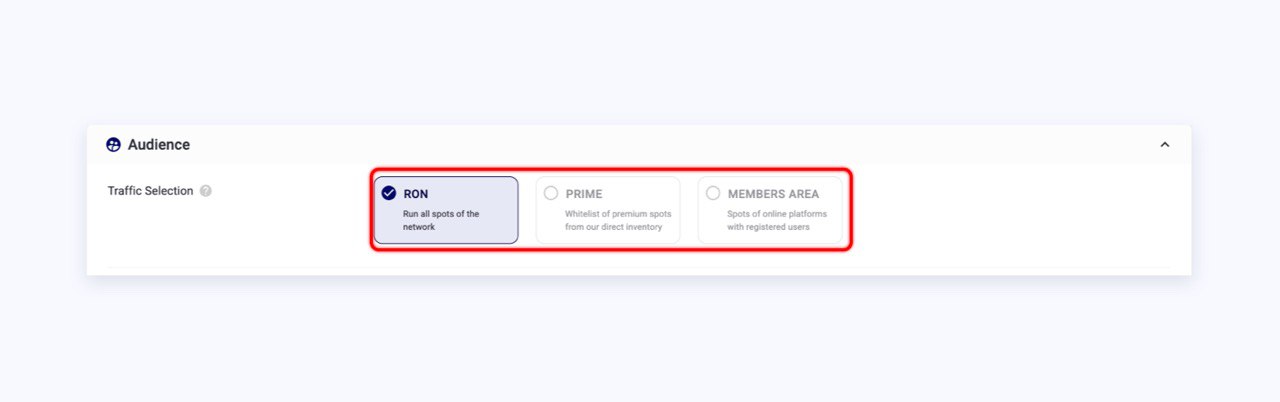Click the Traffic Selection label
The height and width of the screenshot is (402, 1280).
(x=150, y=191)
